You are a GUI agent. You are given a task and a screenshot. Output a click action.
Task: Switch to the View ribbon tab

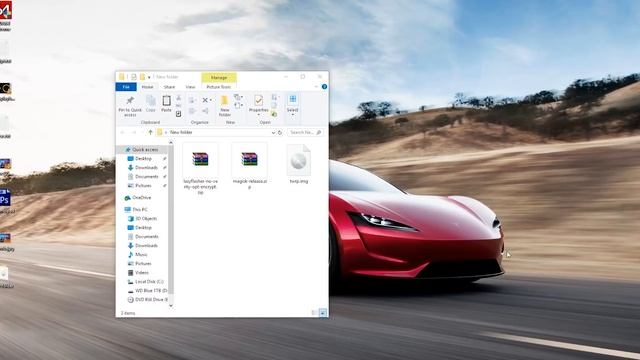pyautogui.click(x=190, y=87)
